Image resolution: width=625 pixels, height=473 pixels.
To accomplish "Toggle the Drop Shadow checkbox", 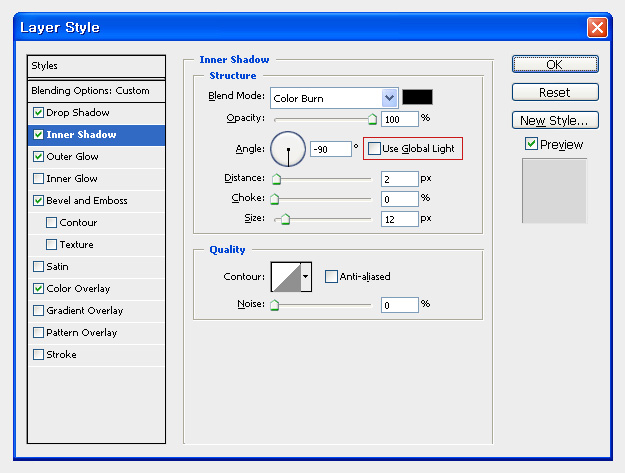I will [38, 113].
